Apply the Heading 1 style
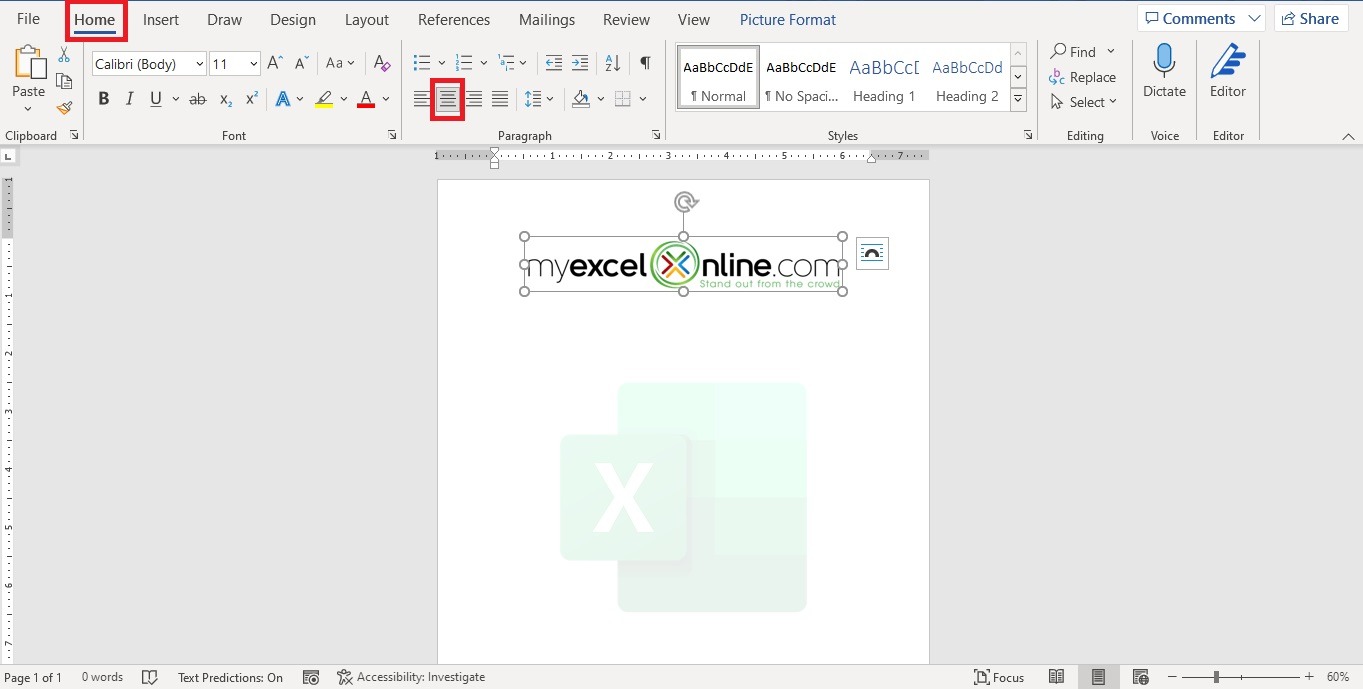The height and width of the screenshot is (689, 1363). [x=884, y=78]
